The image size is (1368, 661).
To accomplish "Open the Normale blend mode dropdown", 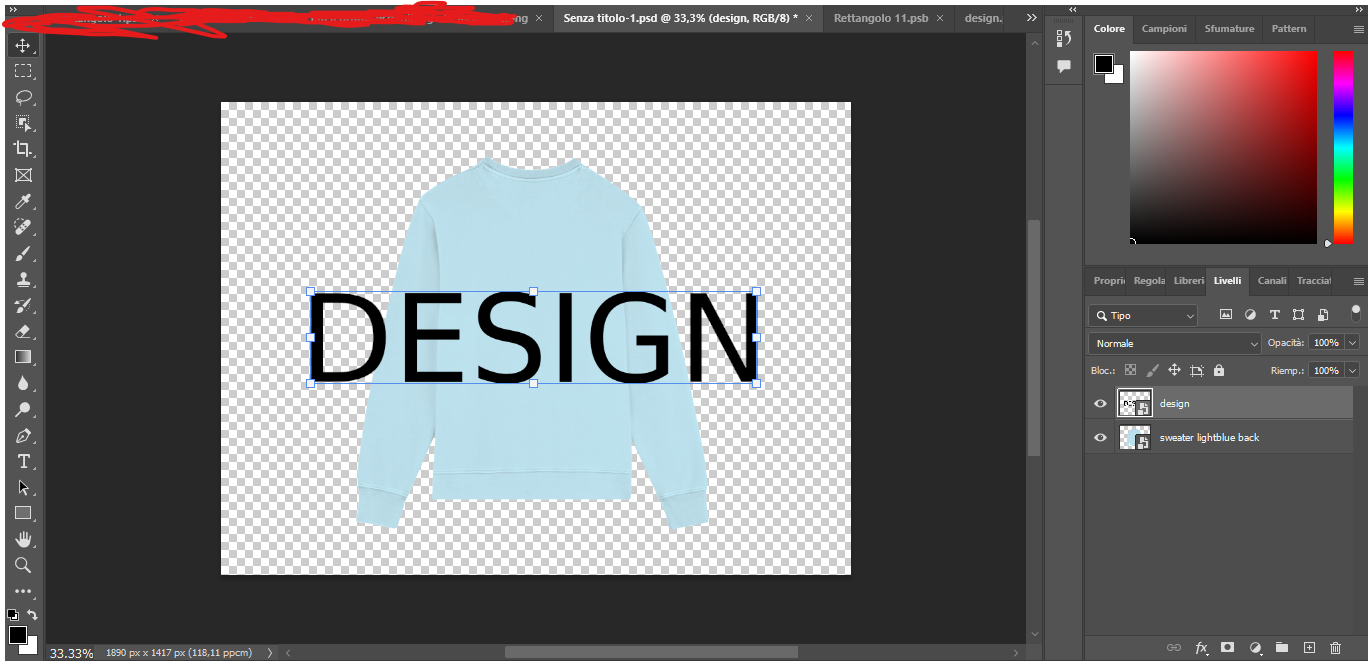I will 1174,343.
